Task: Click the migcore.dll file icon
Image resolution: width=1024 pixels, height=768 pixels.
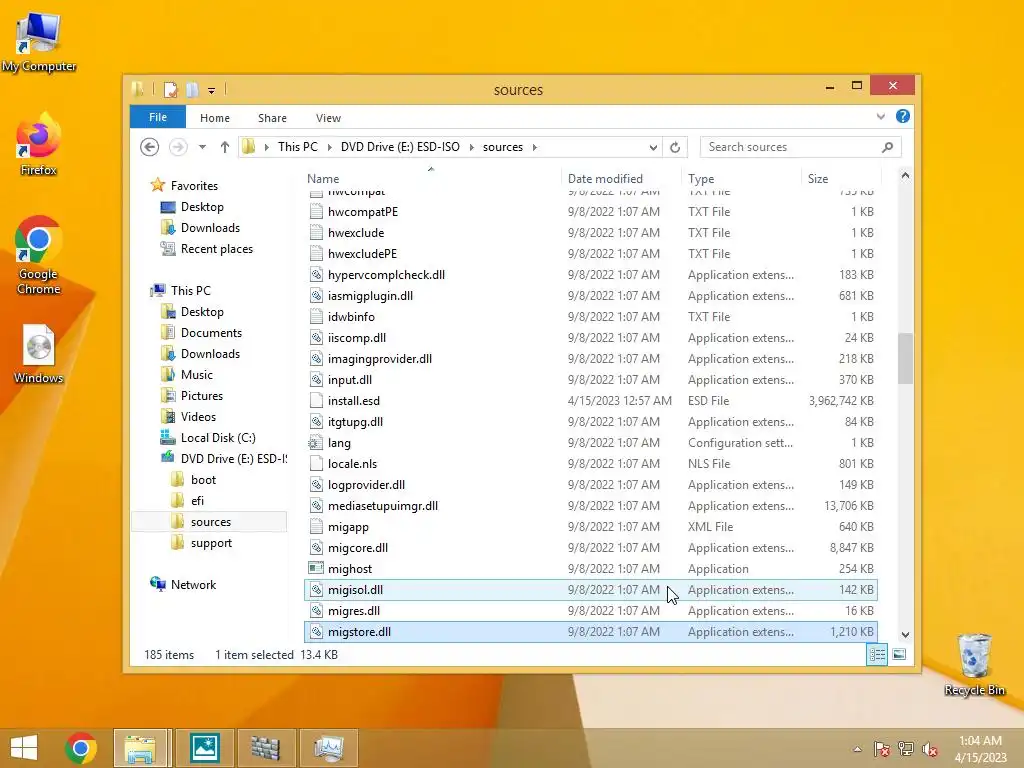Action: pyautogui.click(x=316, y=547)
